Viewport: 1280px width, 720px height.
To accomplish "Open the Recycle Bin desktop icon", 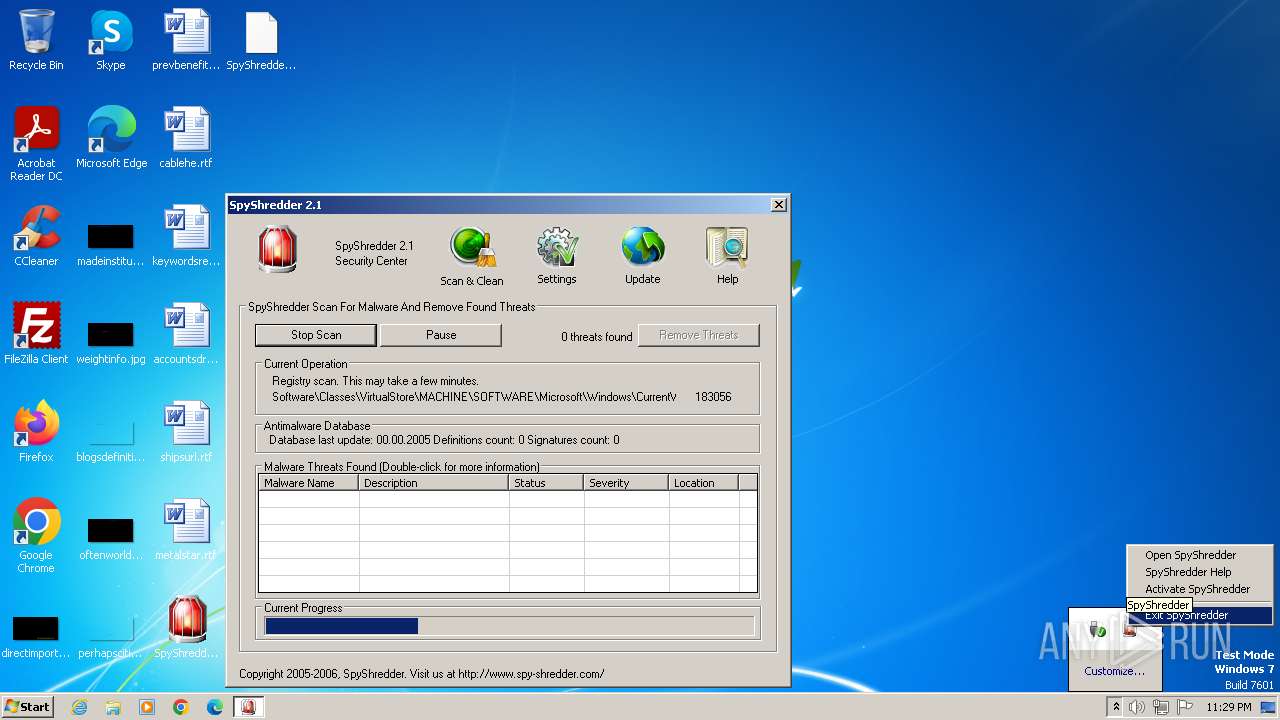I will 36,40.
